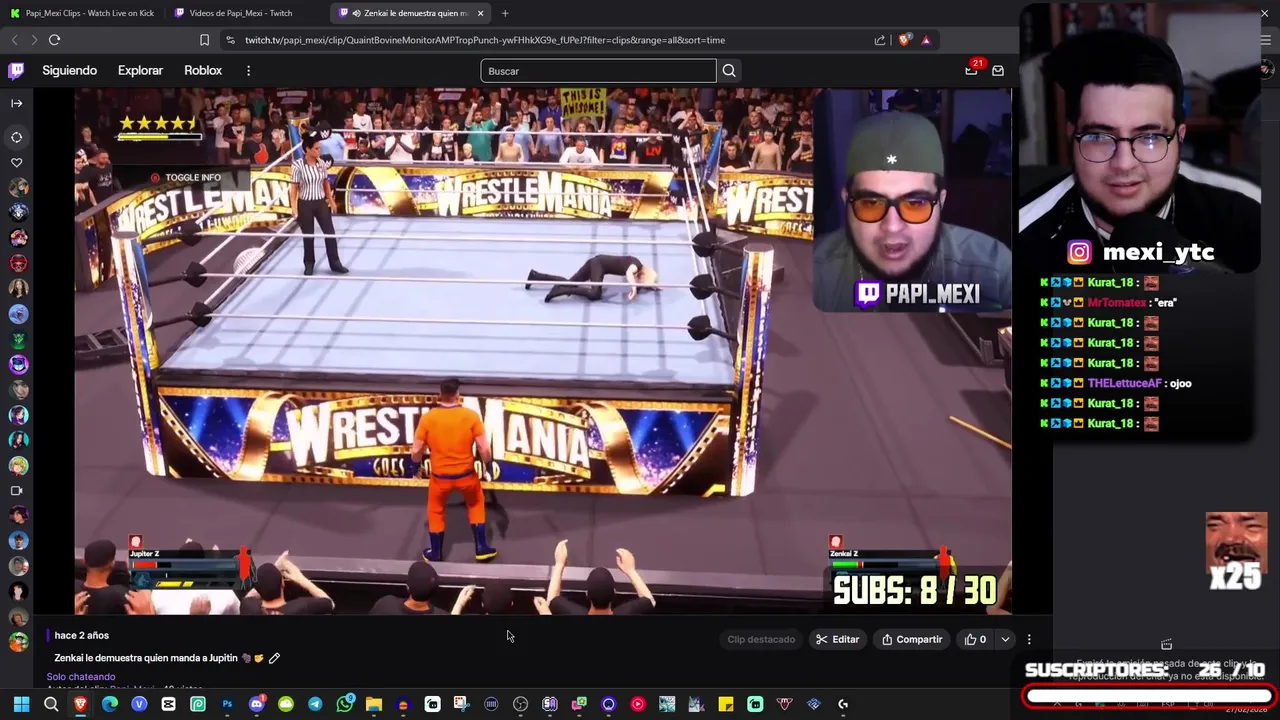Open WhatsApp from the taskbar
The height and width of the screenshot is (720, 1280).
click(x=345, y=704)
